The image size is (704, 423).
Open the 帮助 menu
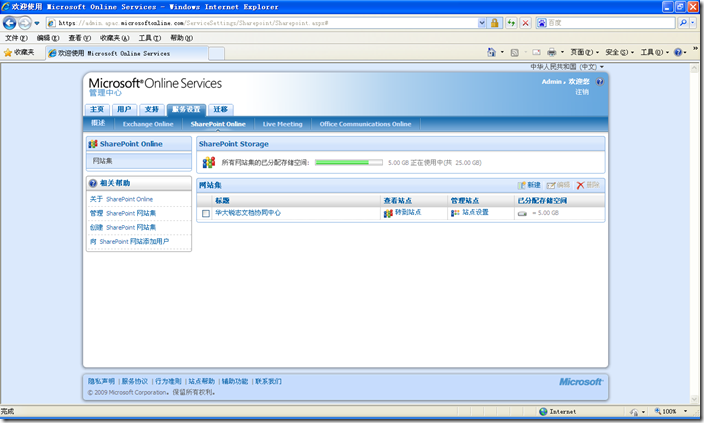[x=181, y=38]
